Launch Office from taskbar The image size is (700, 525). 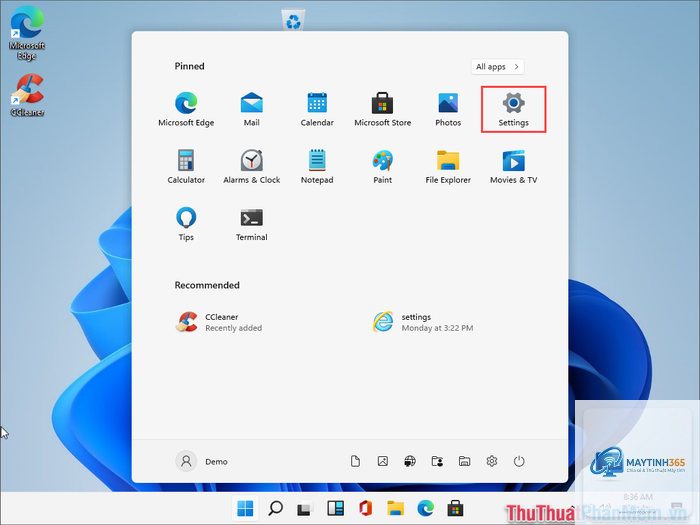(365, 508)
